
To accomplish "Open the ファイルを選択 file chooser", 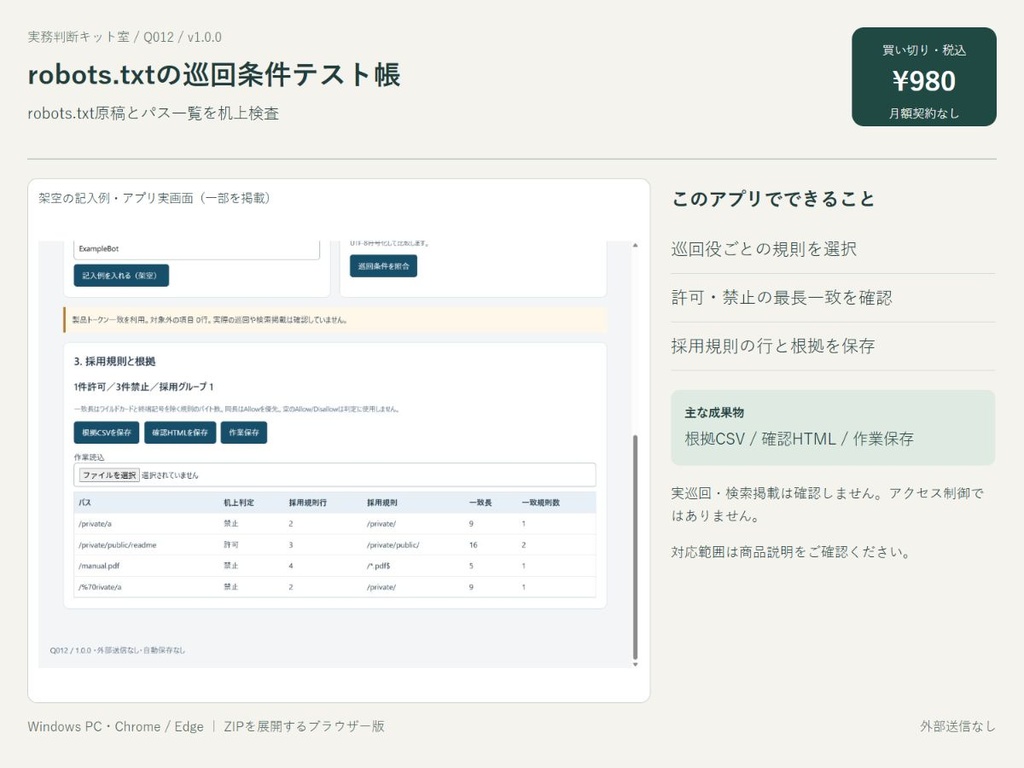I will [109, 475].
